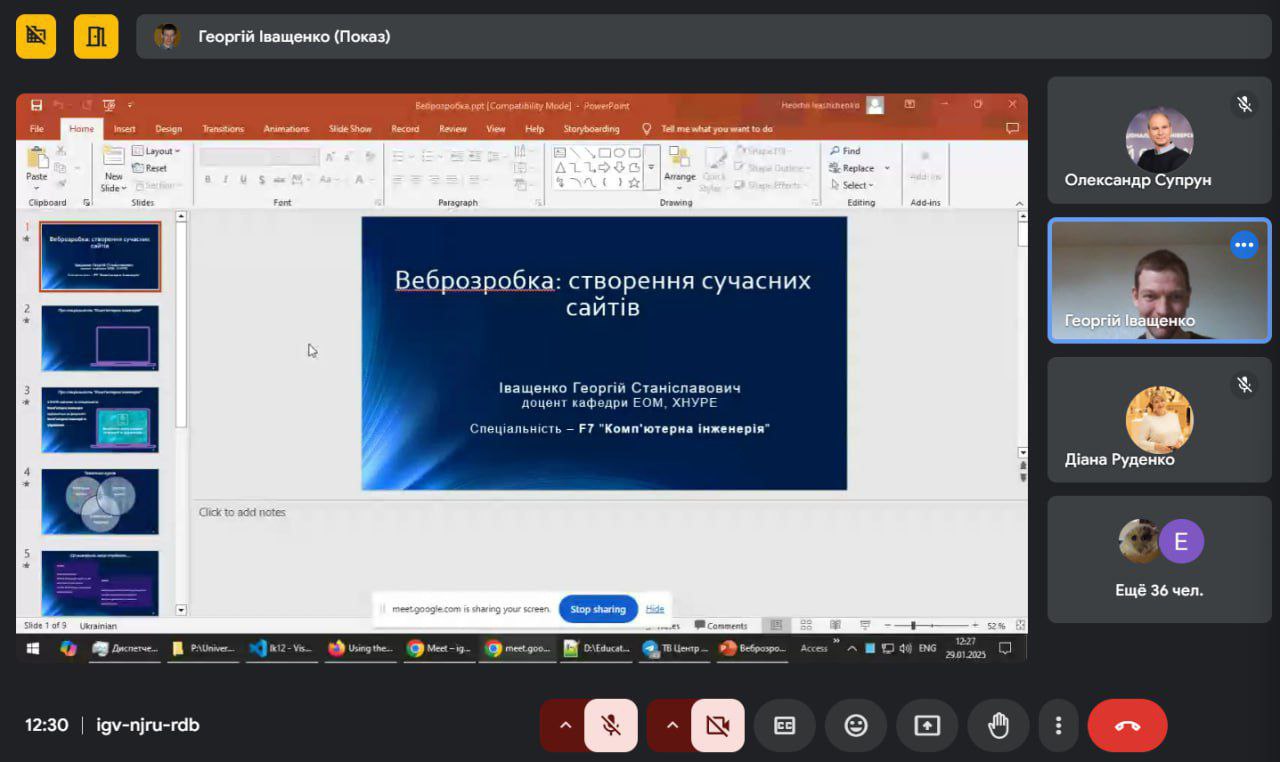Unmute the microphone

(611, 725)
